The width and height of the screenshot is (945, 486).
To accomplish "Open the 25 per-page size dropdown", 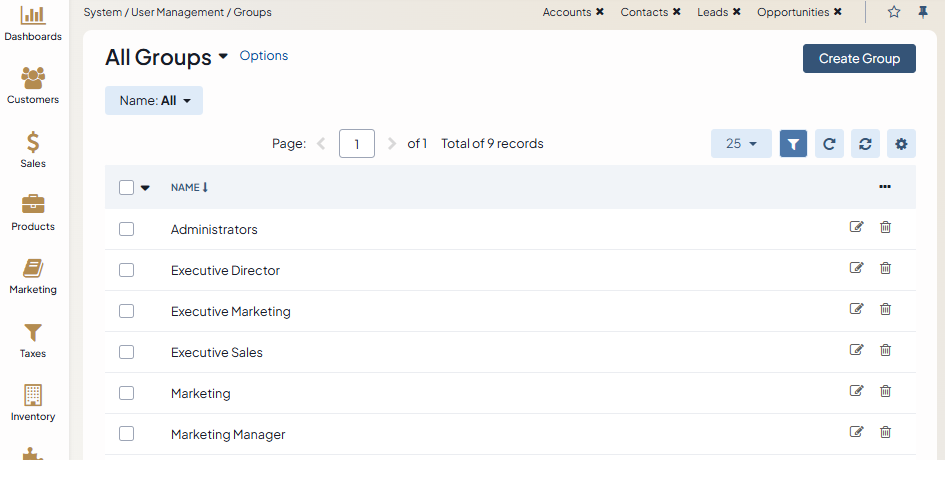I will (x=741, y=144).
